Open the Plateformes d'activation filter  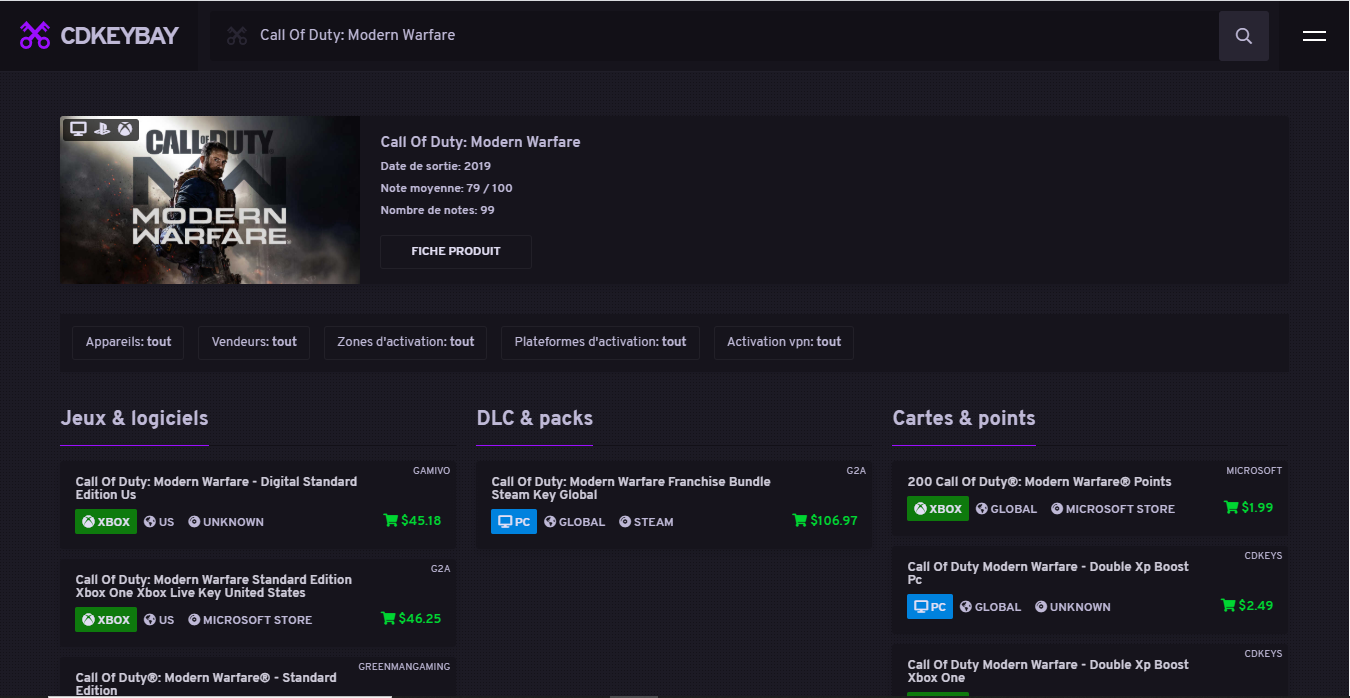coord(600,342)
